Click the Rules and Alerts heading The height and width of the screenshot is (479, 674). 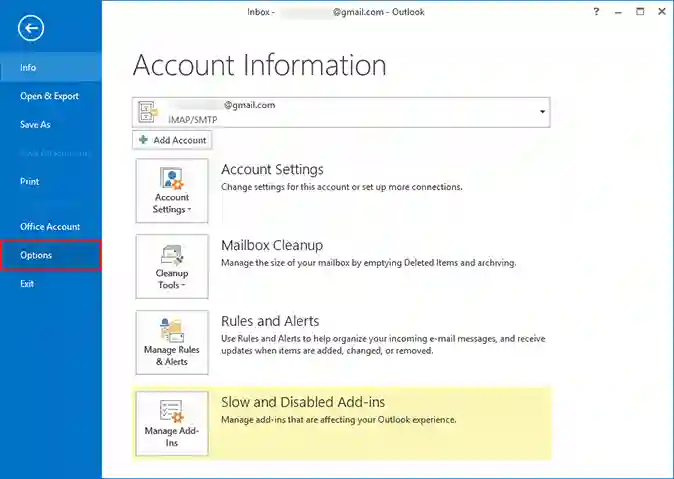click(x=270, y=321)
